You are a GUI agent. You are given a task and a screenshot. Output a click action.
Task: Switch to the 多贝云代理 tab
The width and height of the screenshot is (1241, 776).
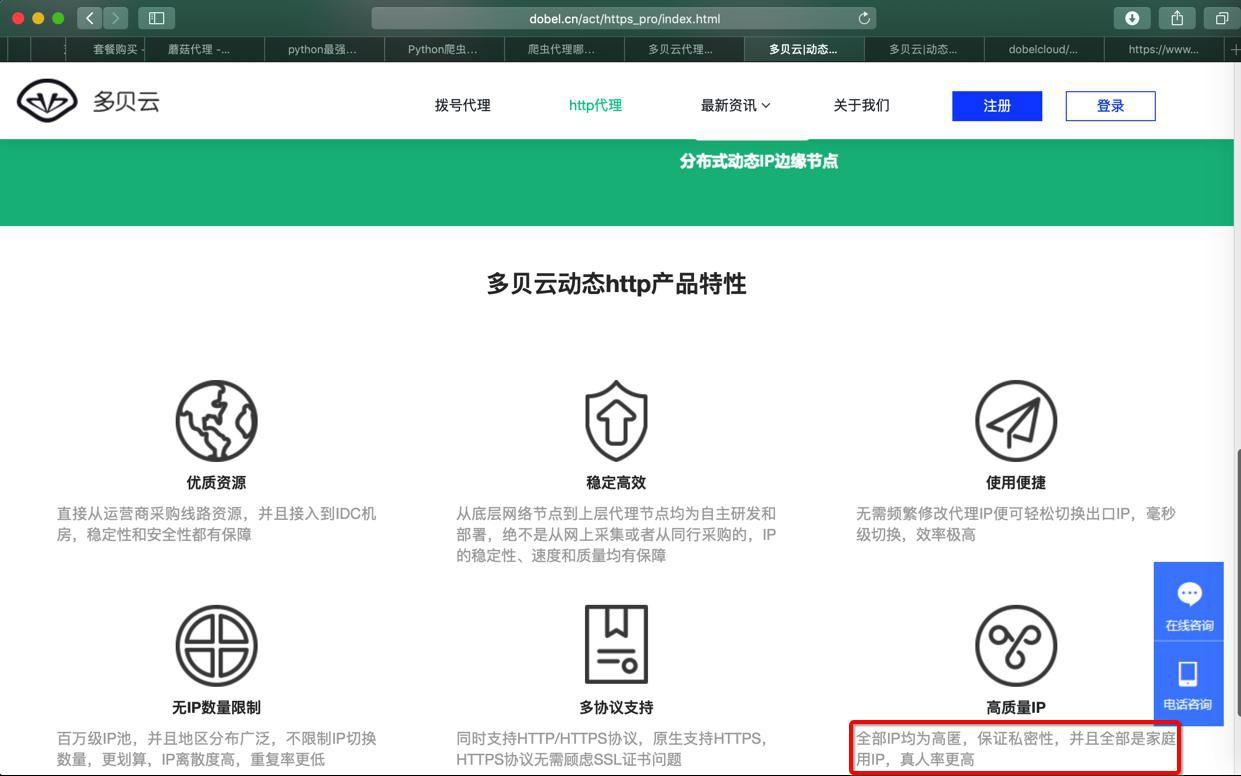point(685,49)
